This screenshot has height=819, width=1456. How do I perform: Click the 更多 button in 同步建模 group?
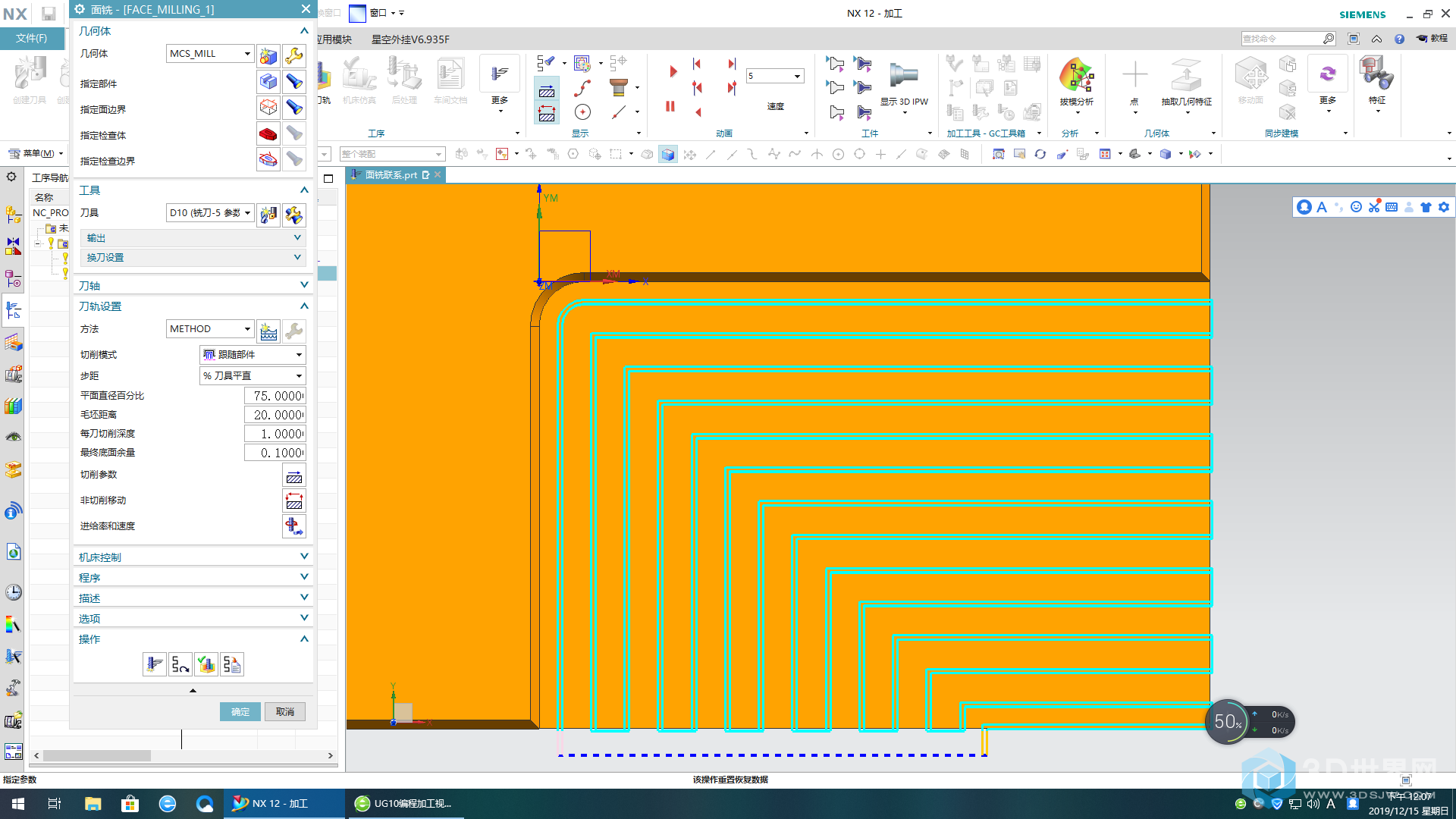[x=1328, y=85]
